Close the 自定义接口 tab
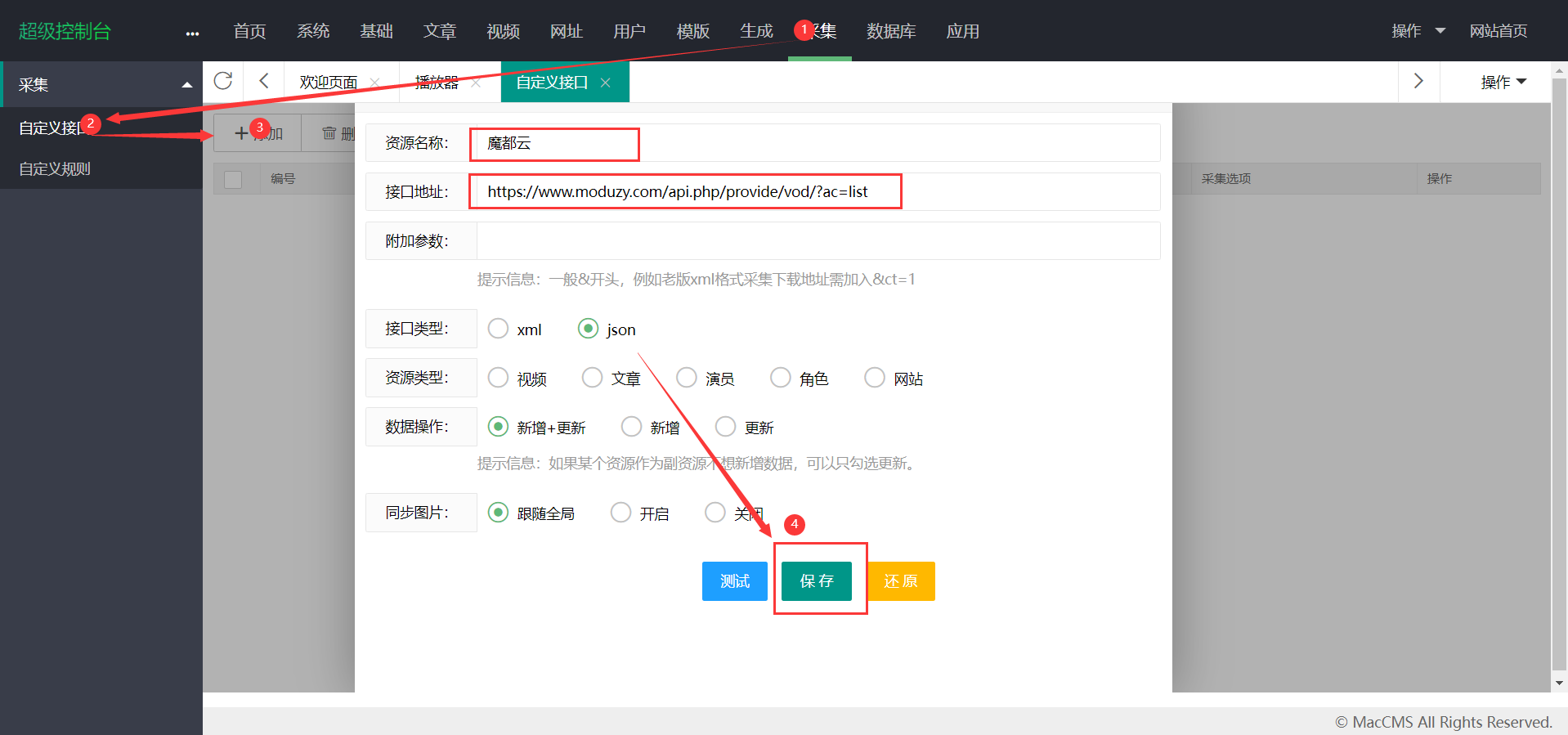Viewport: 1568px width, 735px height. [x=605, y=83]
